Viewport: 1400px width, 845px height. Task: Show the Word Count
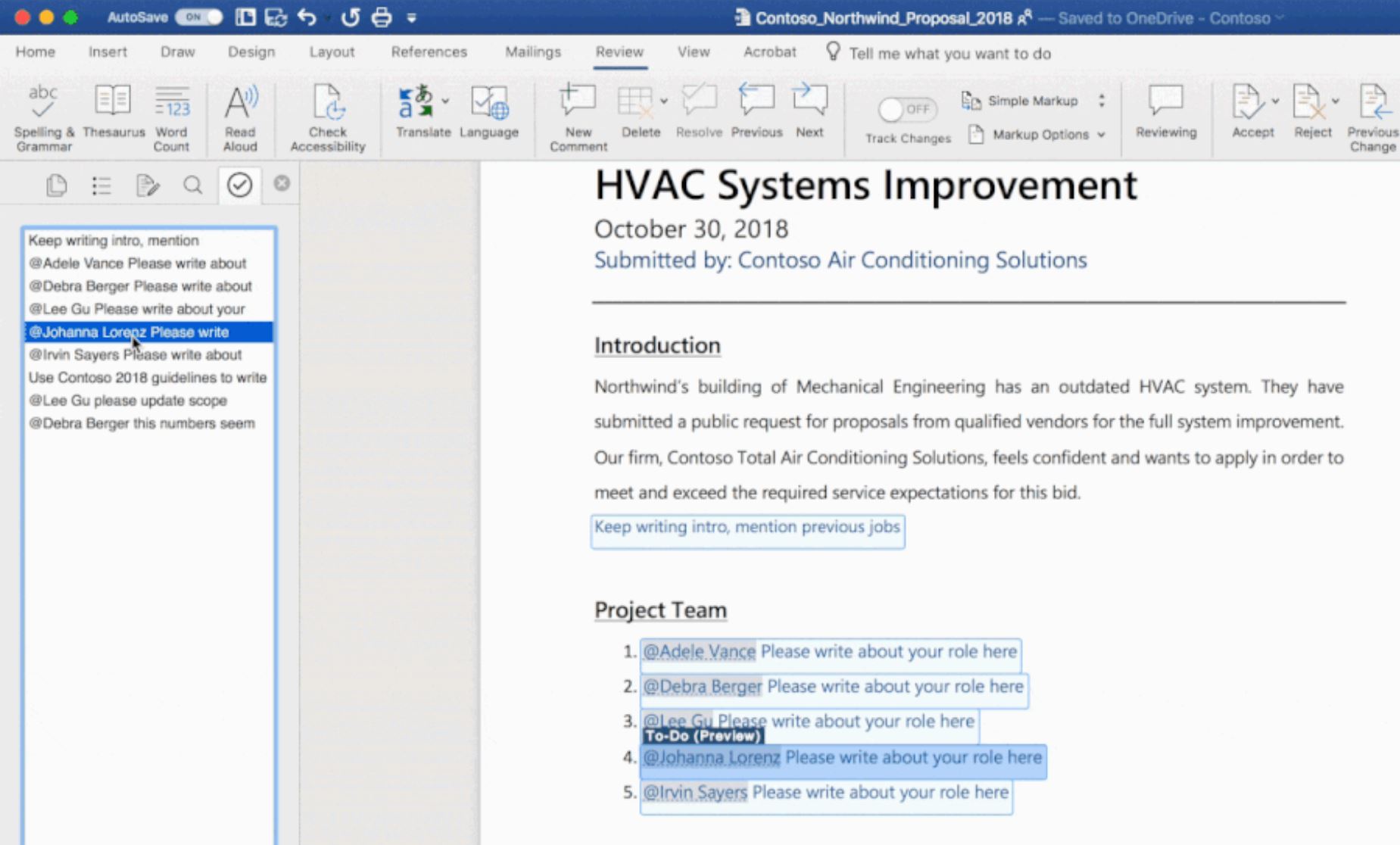[x=172, y=117]
